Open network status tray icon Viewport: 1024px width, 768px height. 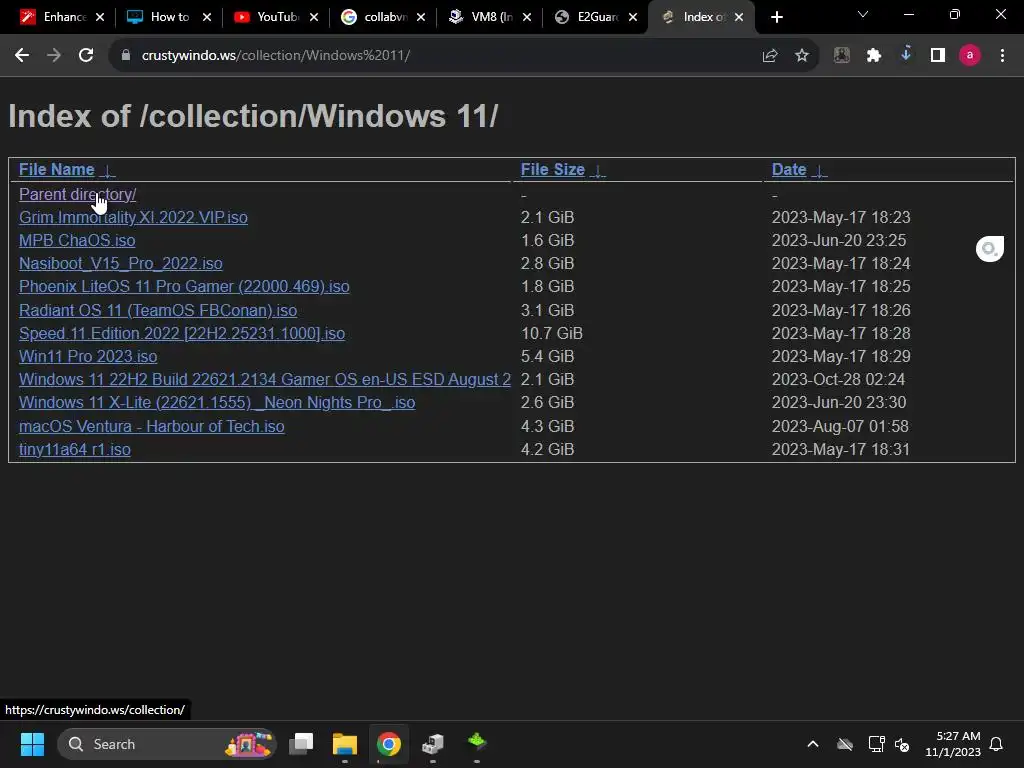(876, 744)
